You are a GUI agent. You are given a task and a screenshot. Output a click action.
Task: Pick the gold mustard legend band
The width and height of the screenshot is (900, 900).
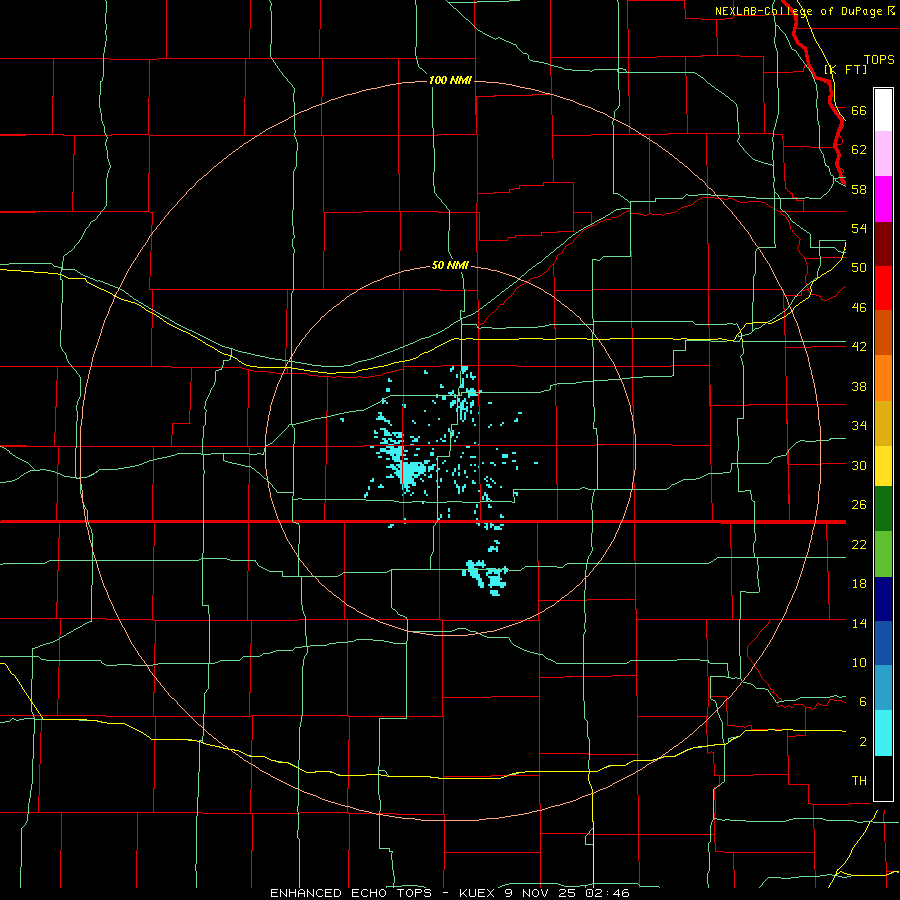click(883, 423)
